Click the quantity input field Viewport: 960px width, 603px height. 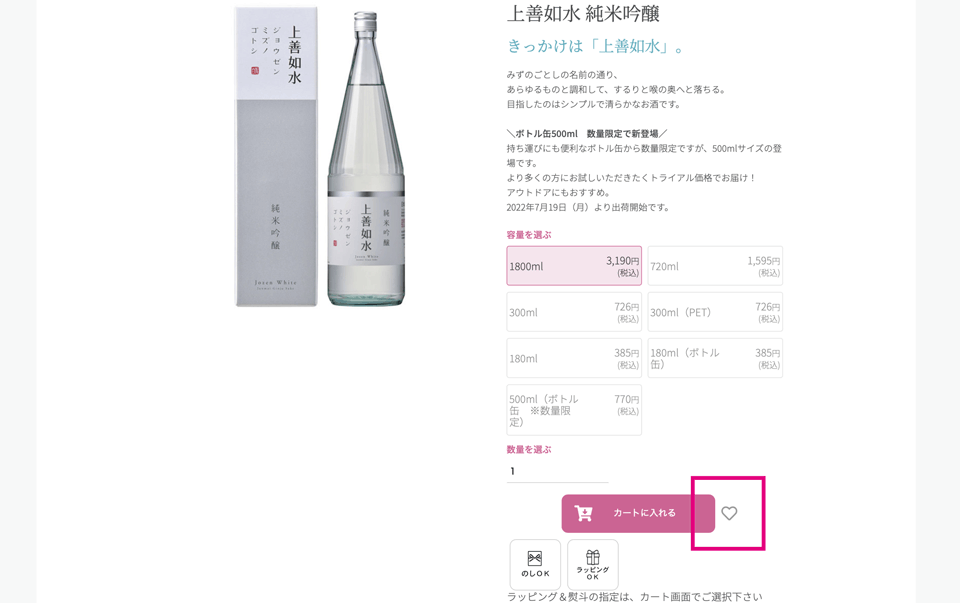[557, 471]
